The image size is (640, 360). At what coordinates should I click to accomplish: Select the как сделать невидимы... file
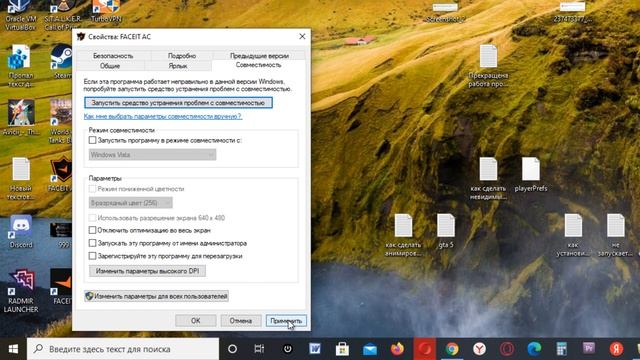coord(488,179)
